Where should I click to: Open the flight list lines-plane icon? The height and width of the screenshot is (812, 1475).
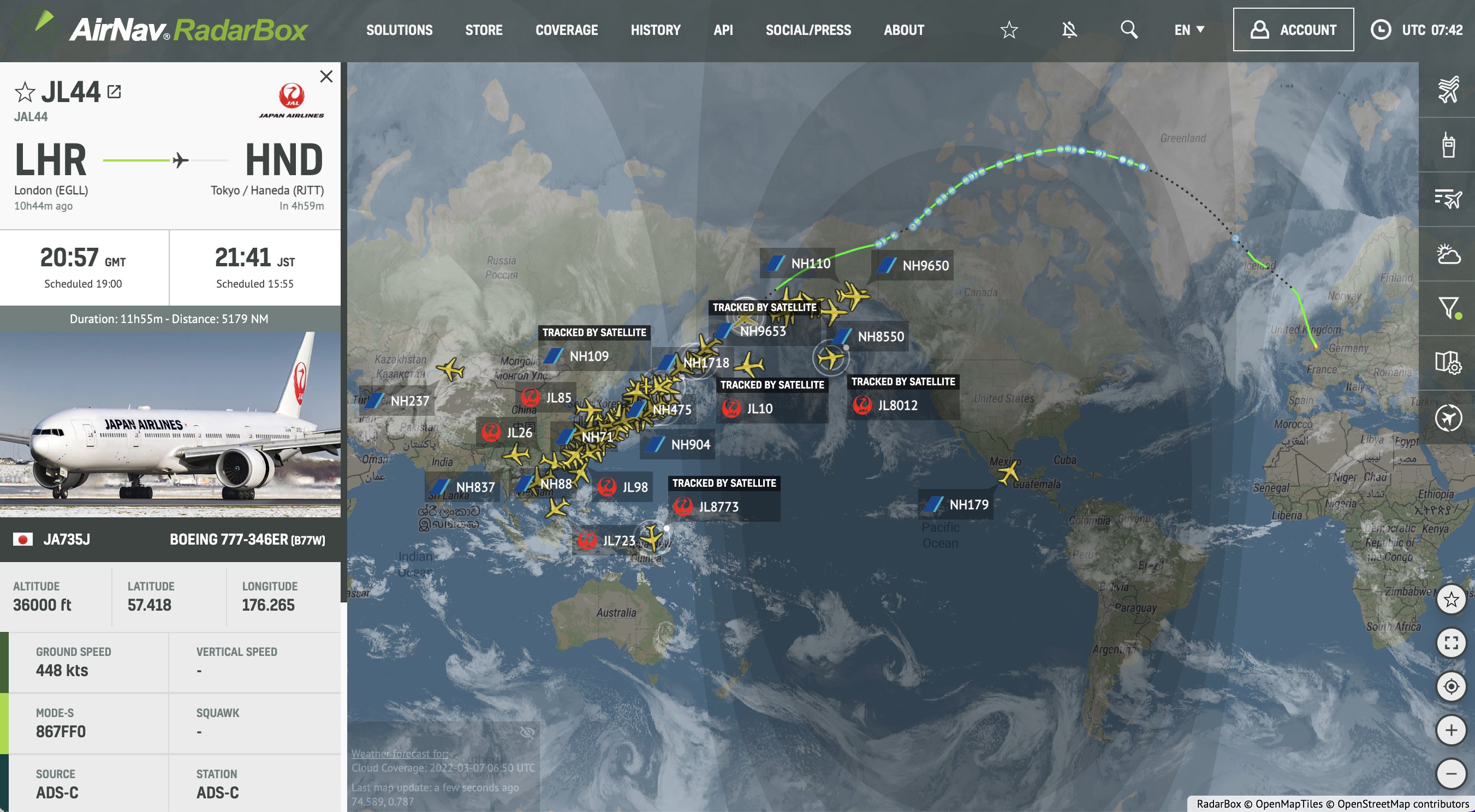point(1448,199)
